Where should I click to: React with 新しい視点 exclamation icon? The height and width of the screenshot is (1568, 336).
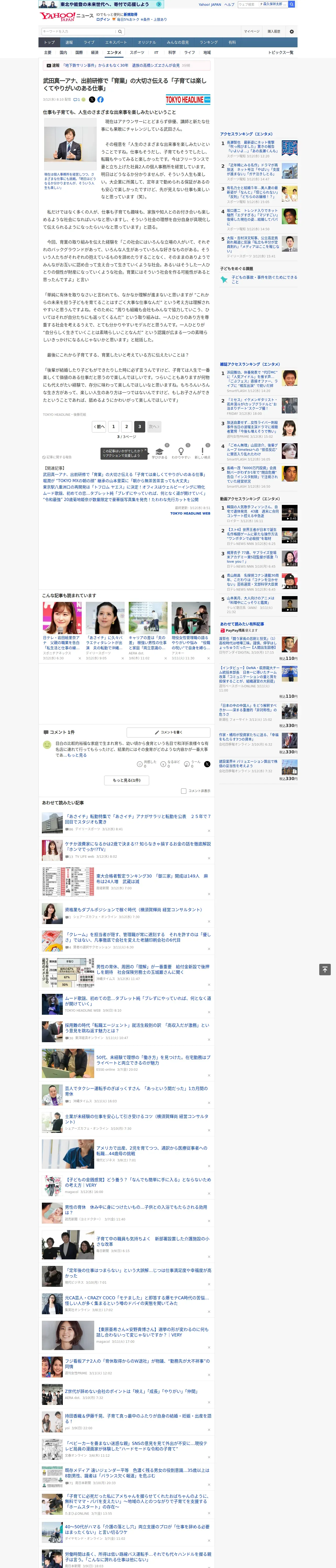pos(203,452)
